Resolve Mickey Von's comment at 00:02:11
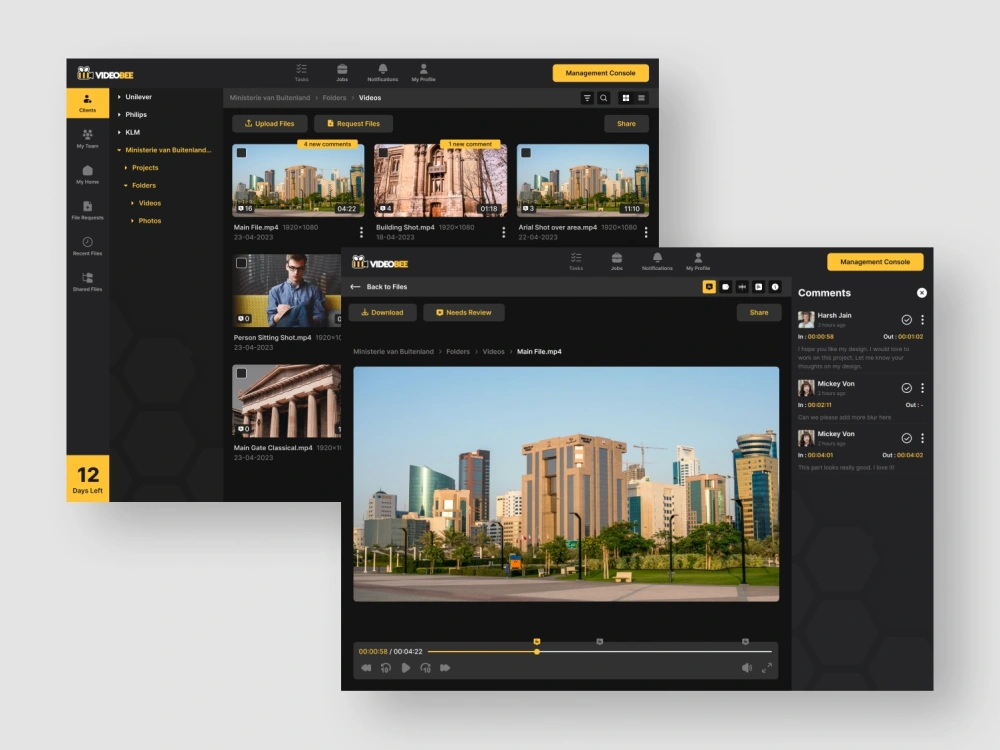 (906, 388)
